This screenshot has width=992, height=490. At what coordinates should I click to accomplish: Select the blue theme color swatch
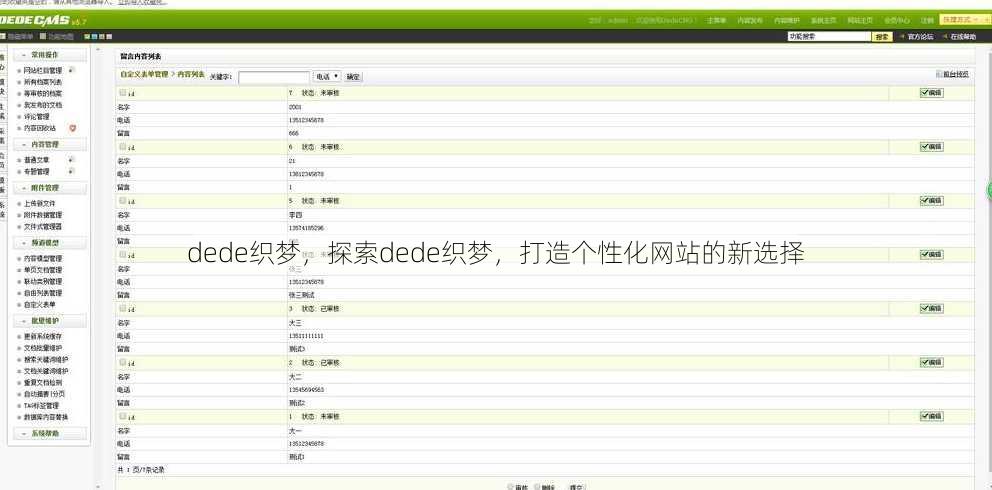(x=94, y=37)
